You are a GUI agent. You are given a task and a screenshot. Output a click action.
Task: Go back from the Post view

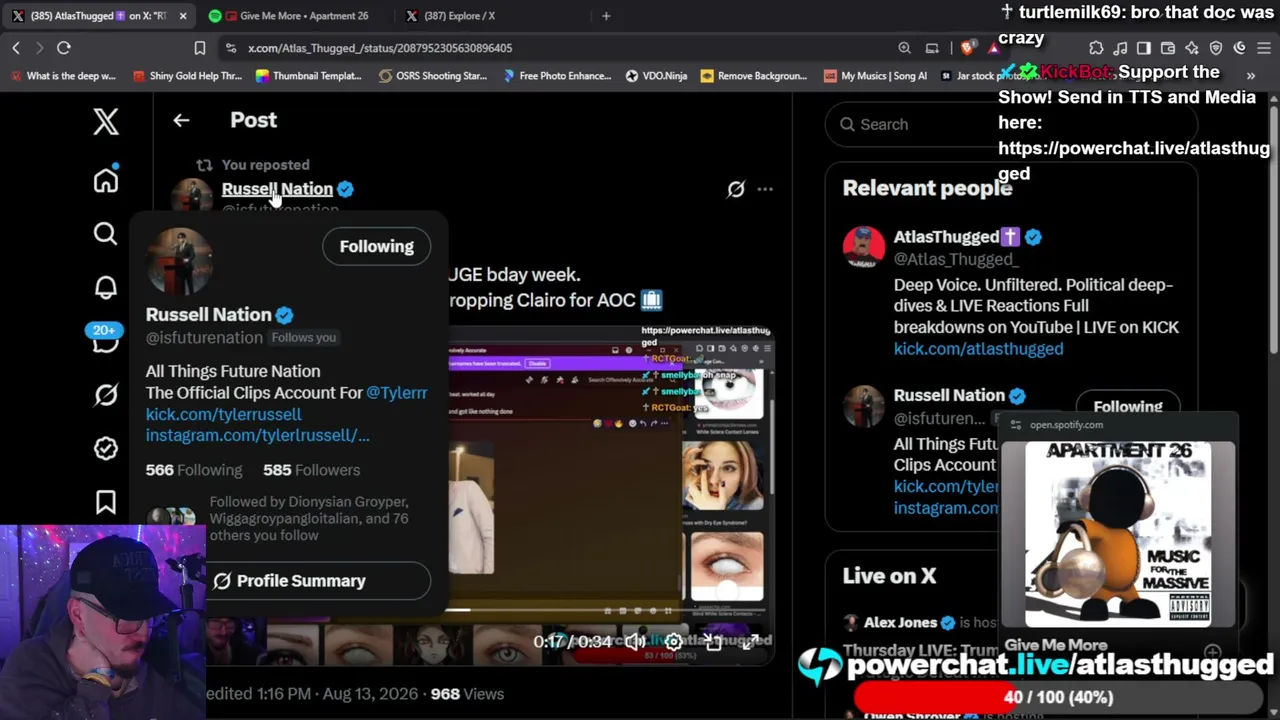pos(181,120)
